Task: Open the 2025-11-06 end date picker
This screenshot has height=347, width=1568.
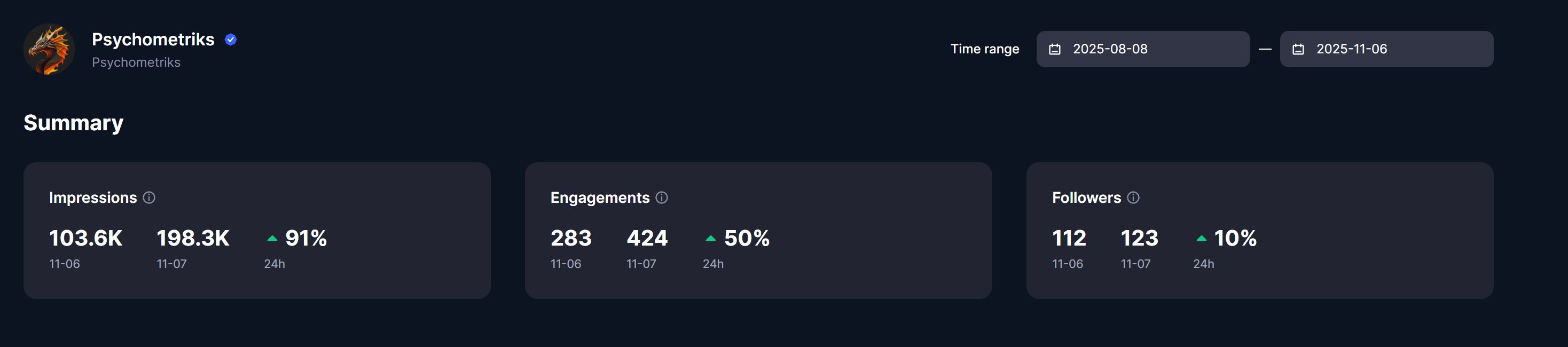Action: 1386,49
